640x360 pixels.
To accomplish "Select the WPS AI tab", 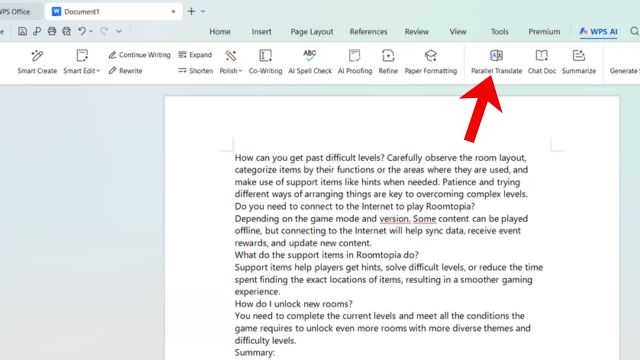I will 598,31.
